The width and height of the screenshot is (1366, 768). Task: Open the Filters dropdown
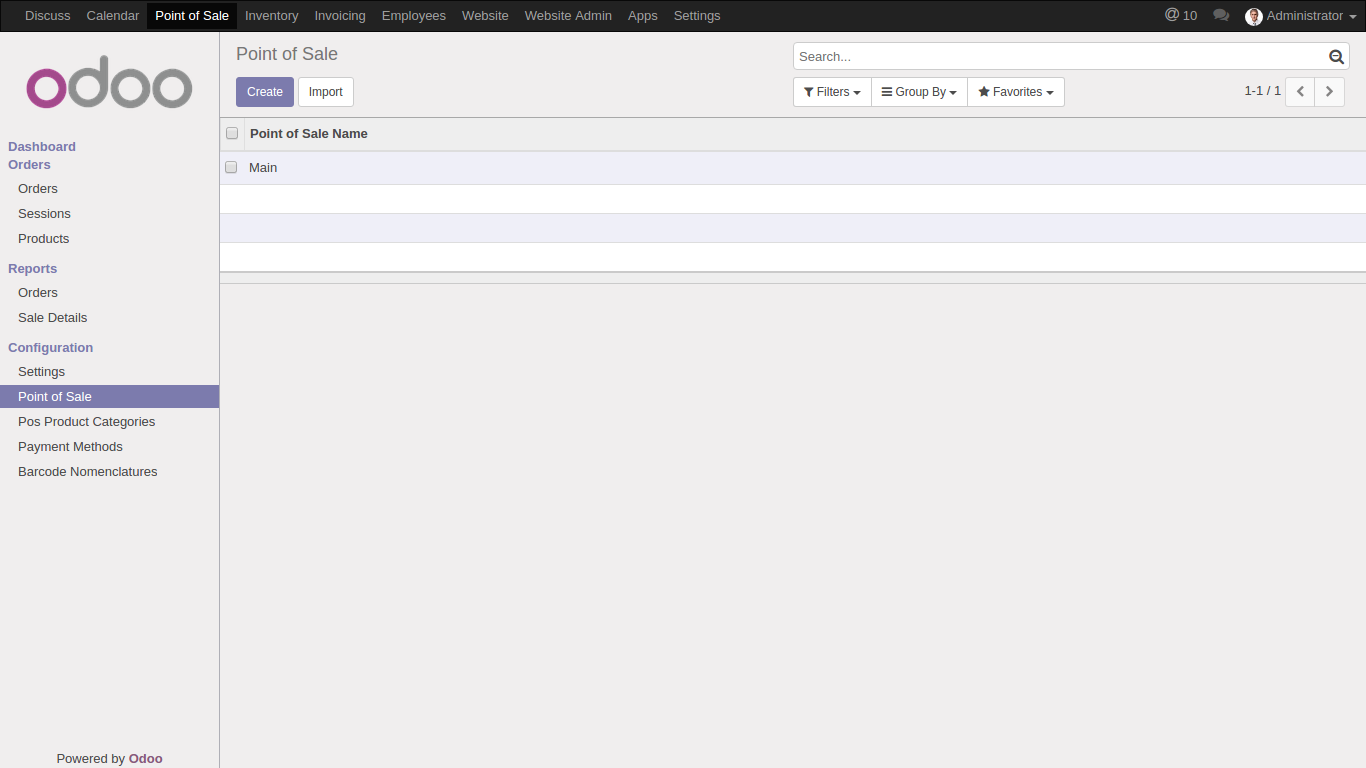832,92
